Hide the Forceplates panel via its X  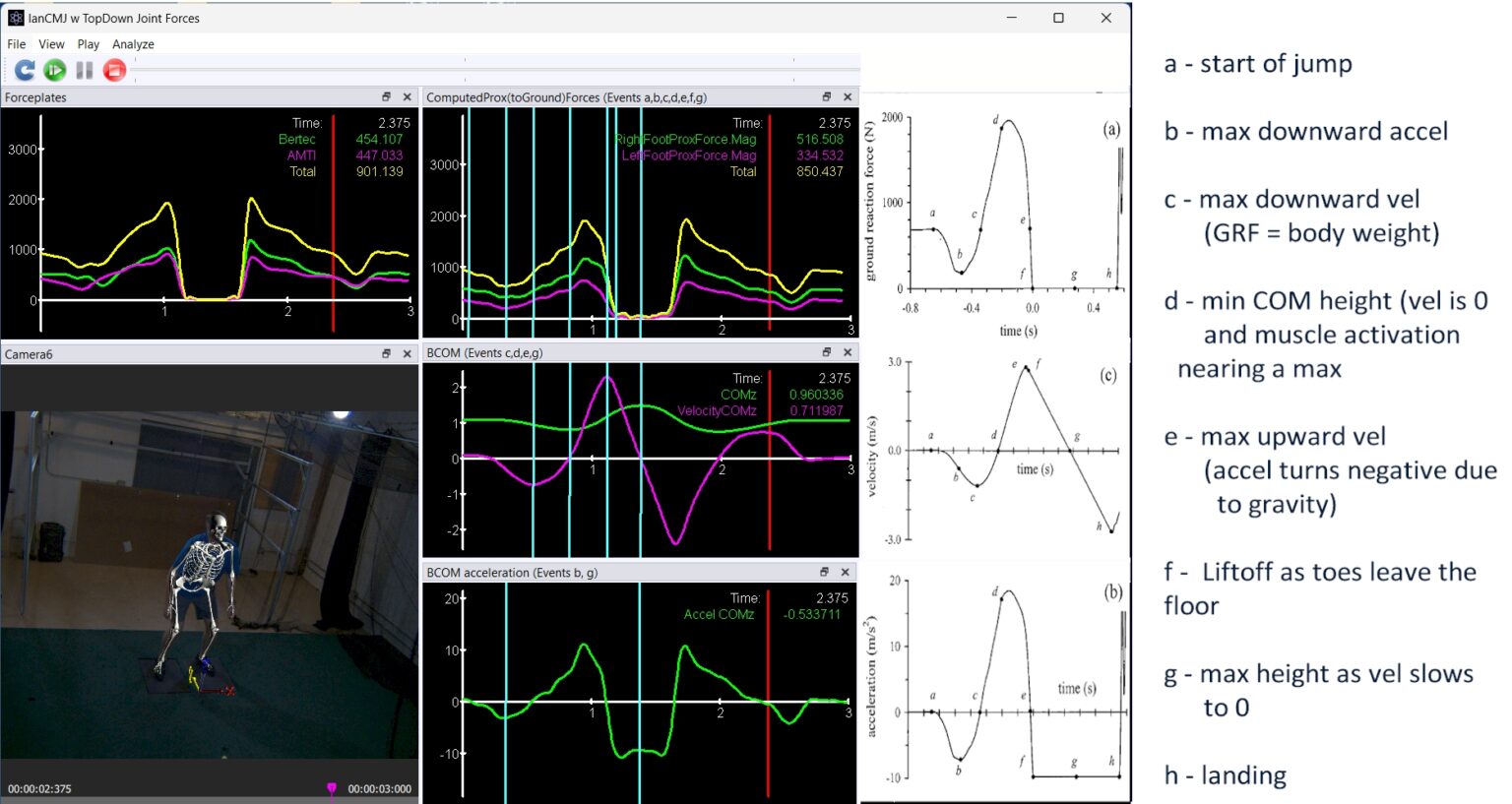tap(408, 97)
